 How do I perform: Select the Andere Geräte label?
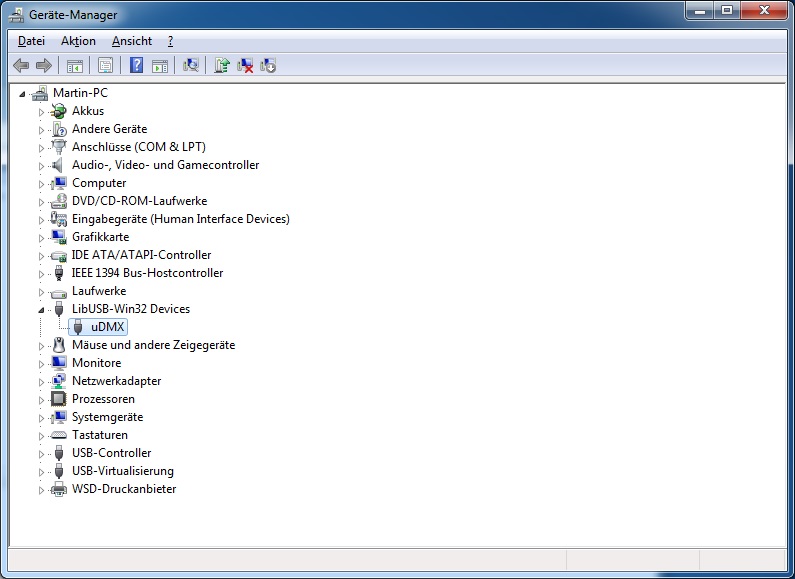pyautogui.click(x=110, y=129)
